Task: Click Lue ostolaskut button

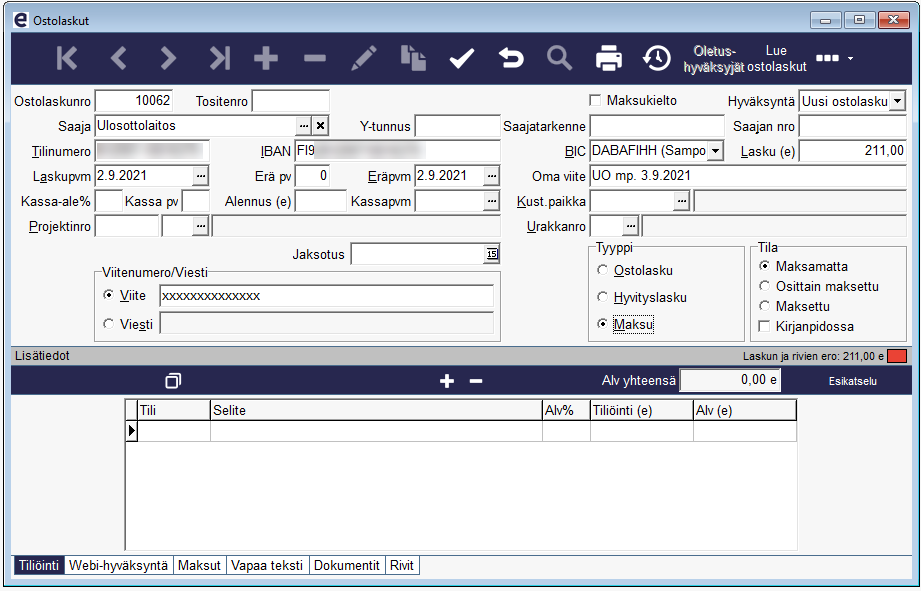Action: pos(776,58)
